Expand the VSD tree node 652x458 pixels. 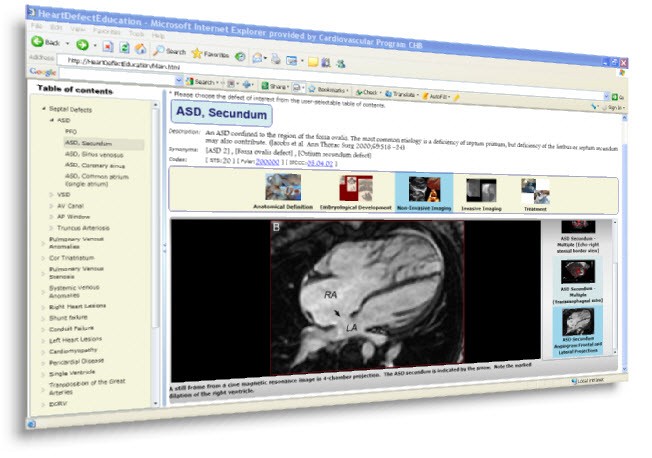click(x=51, y=194)
